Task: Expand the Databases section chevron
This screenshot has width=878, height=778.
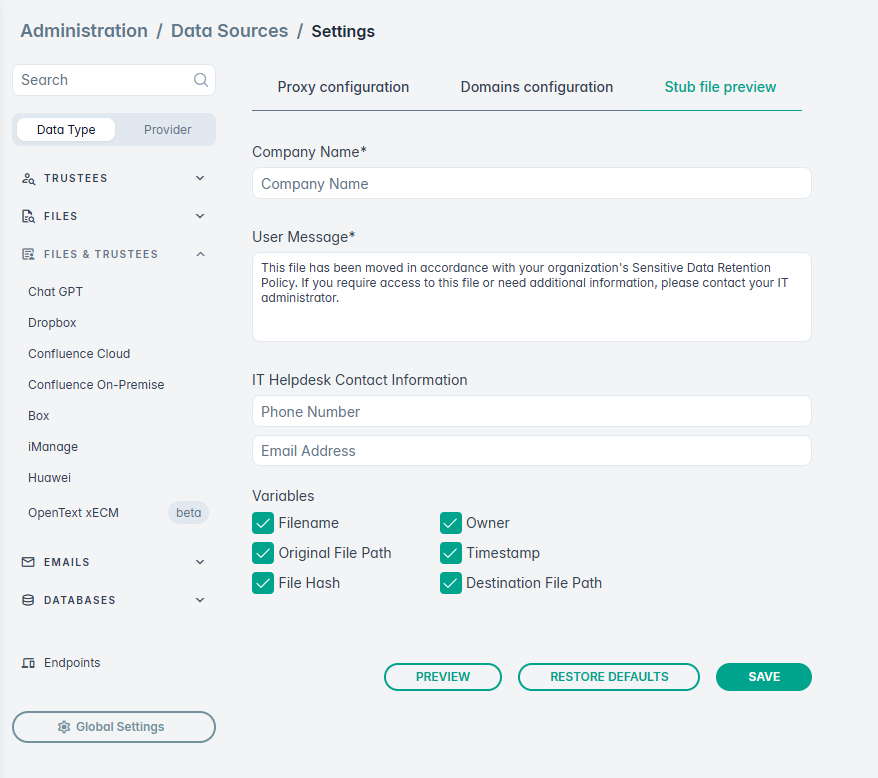Action: 200,600
